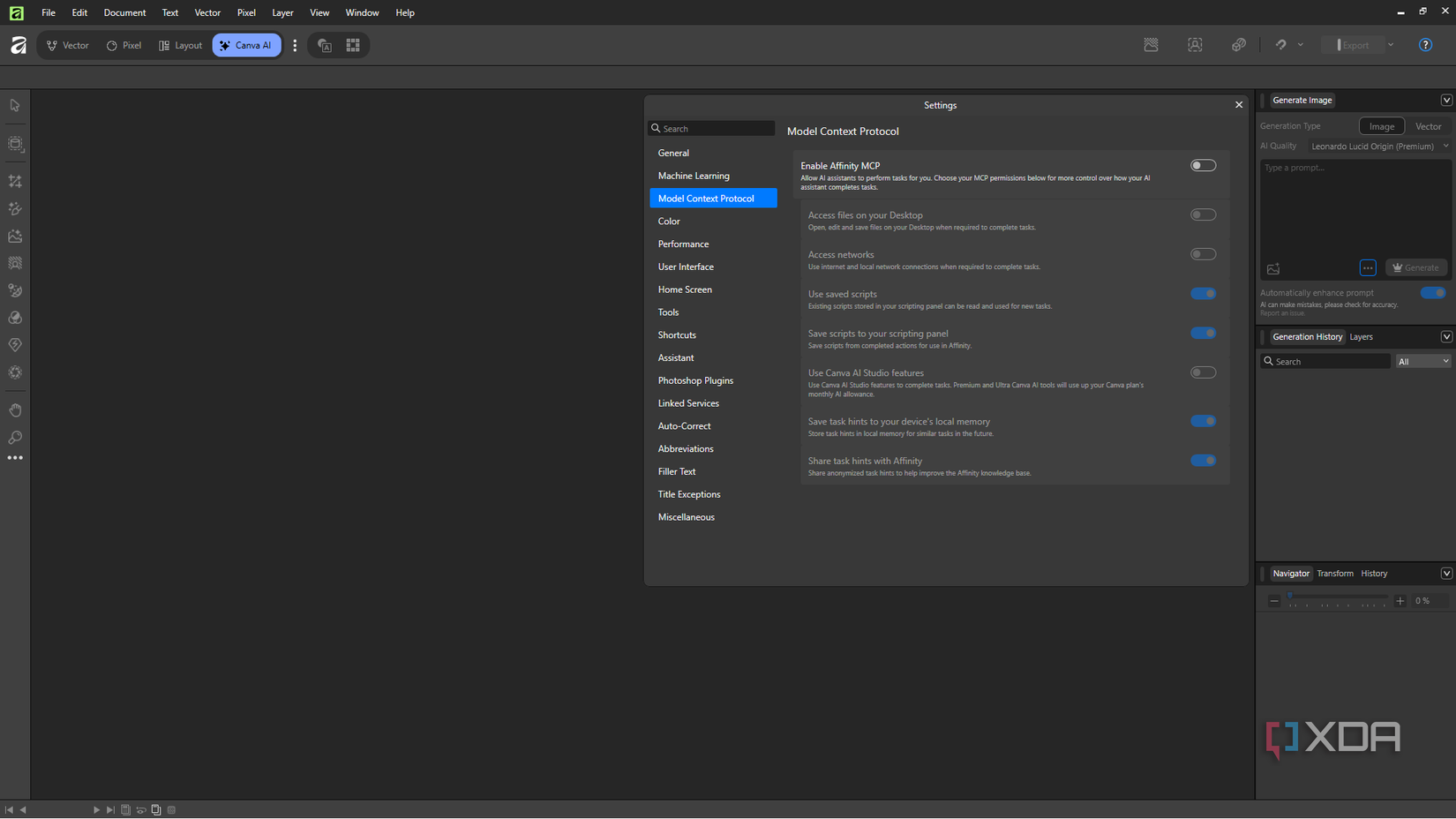Toggle the magnet snapping icon
Image resolution: width=1456 pixels, height=819 pixels.
click(1280, 45)
